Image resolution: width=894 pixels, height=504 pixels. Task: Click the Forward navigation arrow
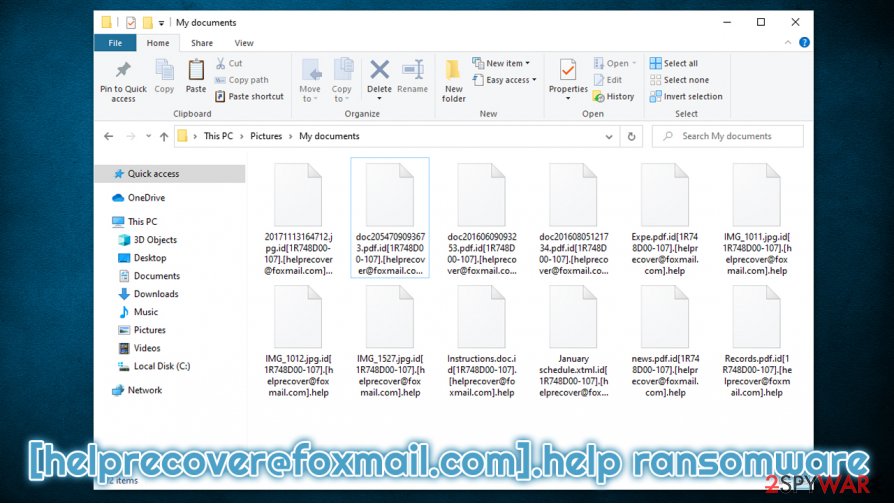131,136
